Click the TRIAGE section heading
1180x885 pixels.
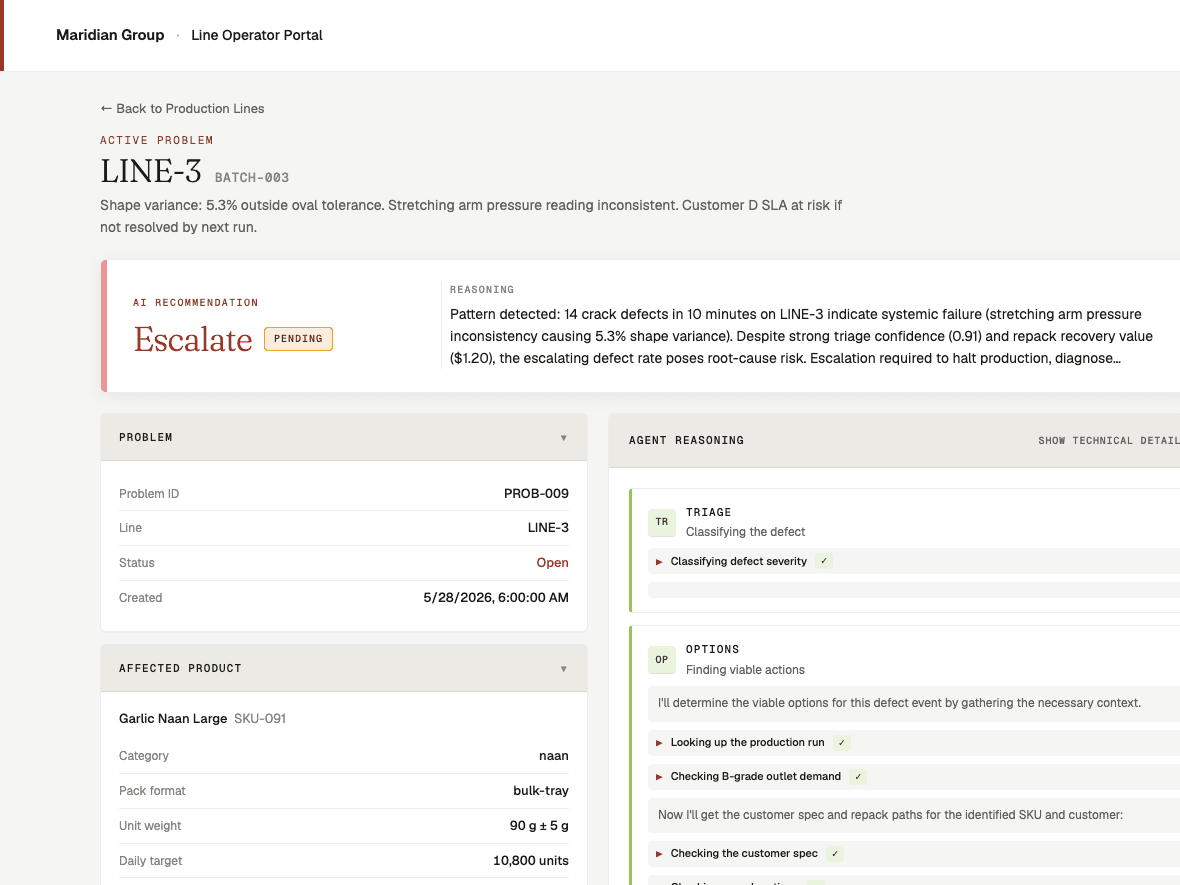click(708, 512)
